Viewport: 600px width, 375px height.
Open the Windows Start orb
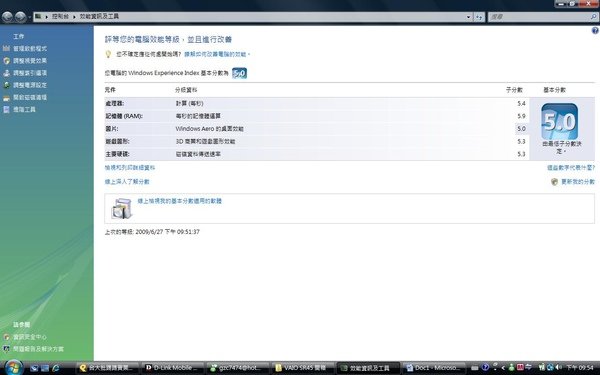click(x=14, y=367)
